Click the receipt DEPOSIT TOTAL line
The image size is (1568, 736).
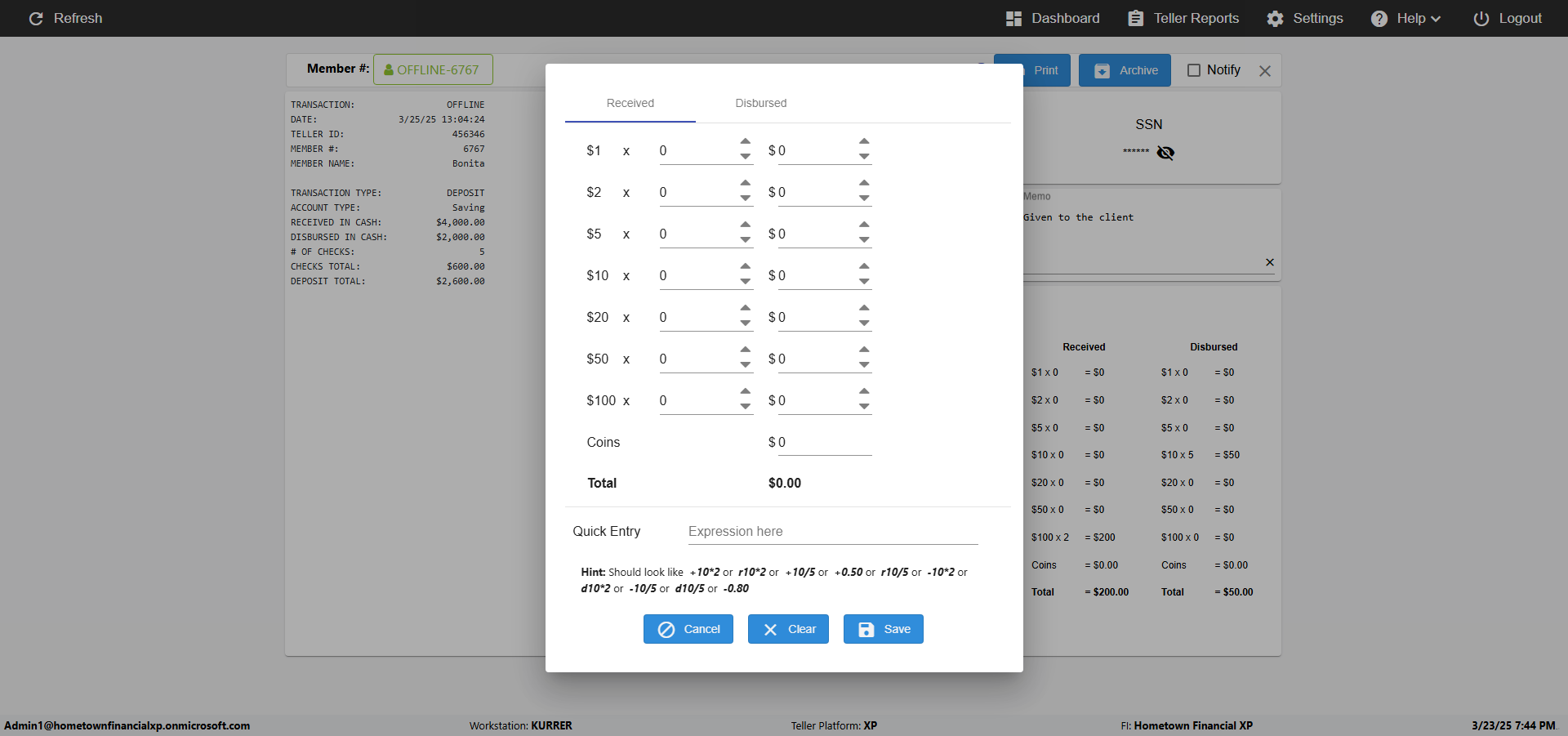point(388,282)
